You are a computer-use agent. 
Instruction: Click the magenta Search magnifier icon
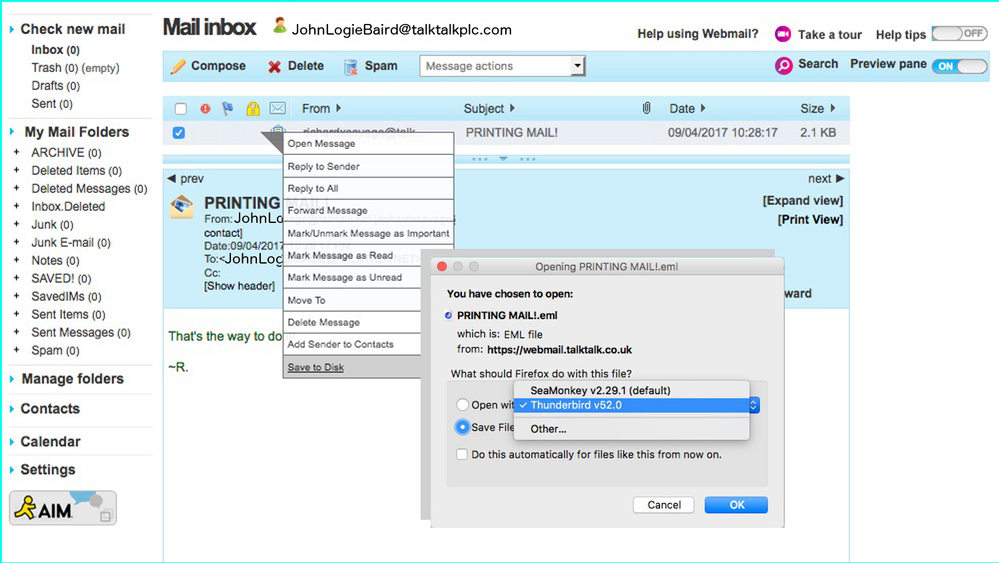783,65
